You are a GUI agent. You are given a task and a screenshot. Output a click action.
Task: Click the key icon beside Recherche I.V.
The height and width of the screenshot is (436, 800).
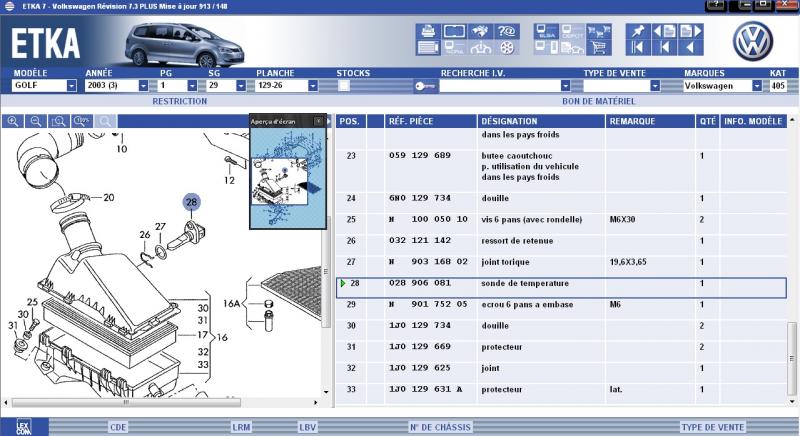(x=425, y=86)
